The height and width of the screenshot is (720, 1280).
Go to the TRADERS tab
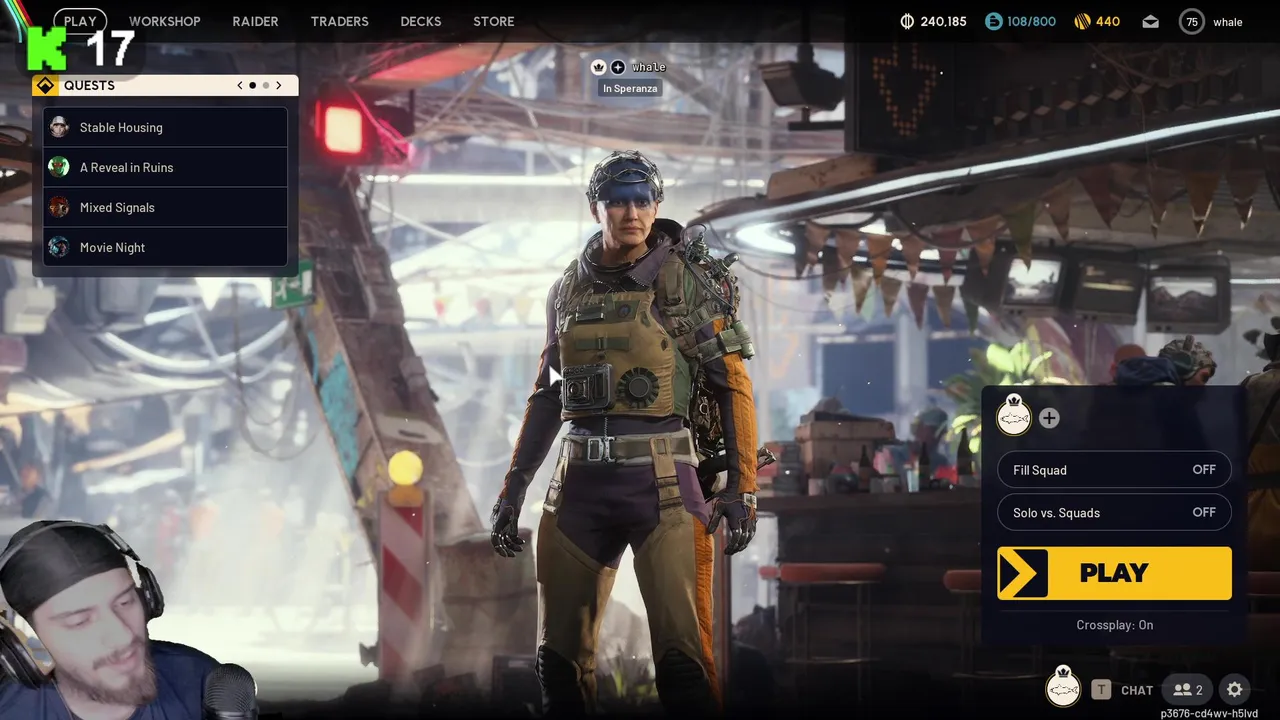pos(339,21)
